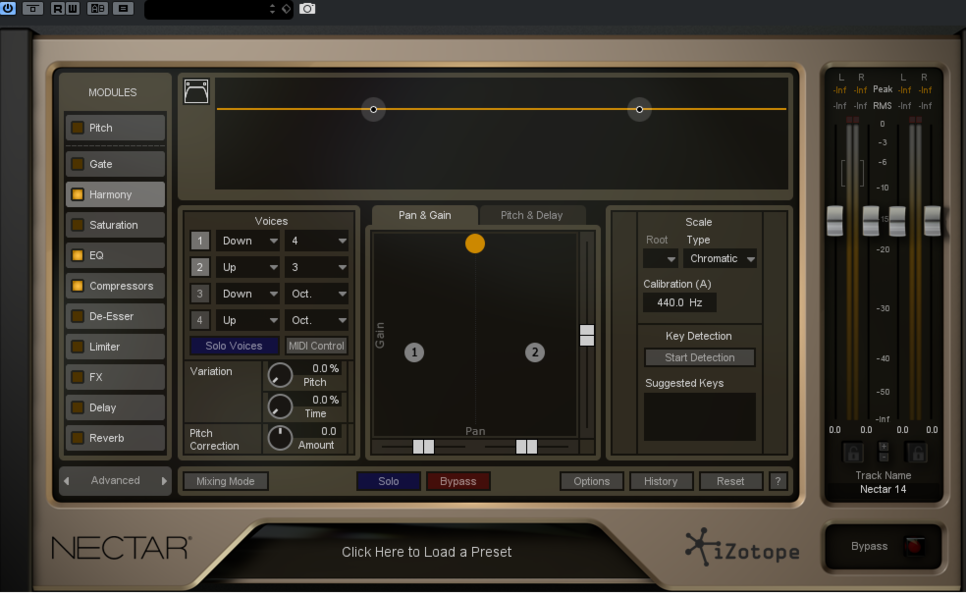Click Click Here to Load a Preset
Viewport: 966px width, 595px height.
pos(427,552)
